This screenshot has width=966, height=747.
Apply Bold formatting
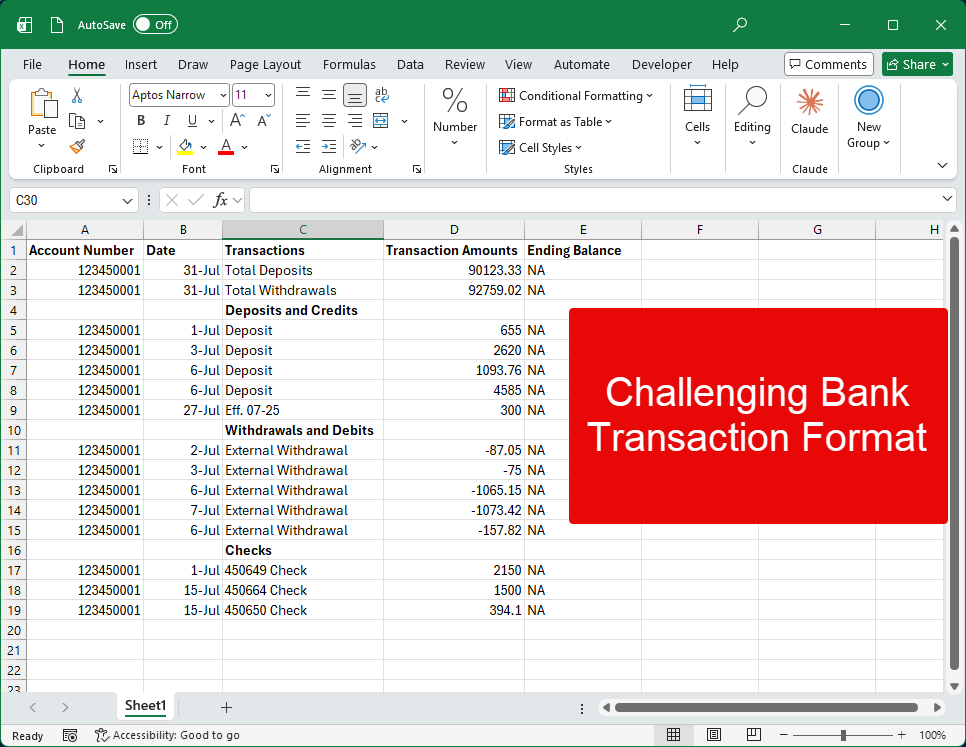click(x=141, y=121)
